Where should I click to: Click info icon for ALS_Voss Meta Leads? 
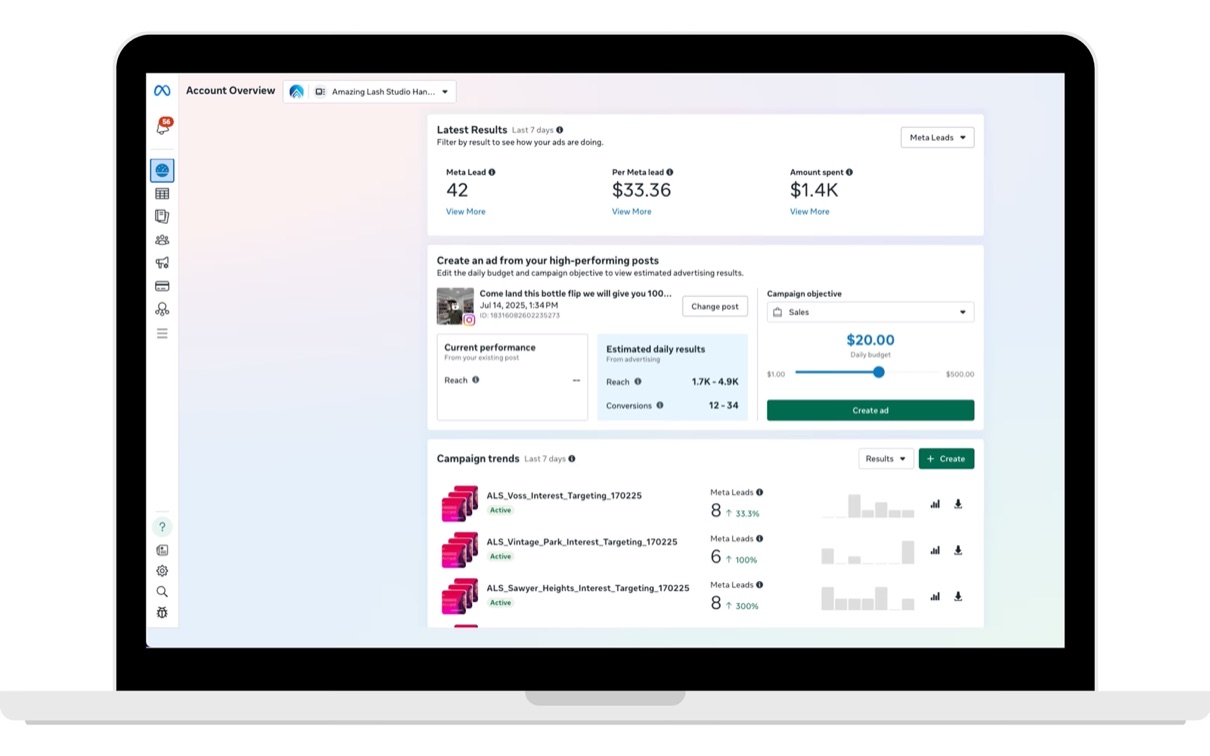(760, 492)
